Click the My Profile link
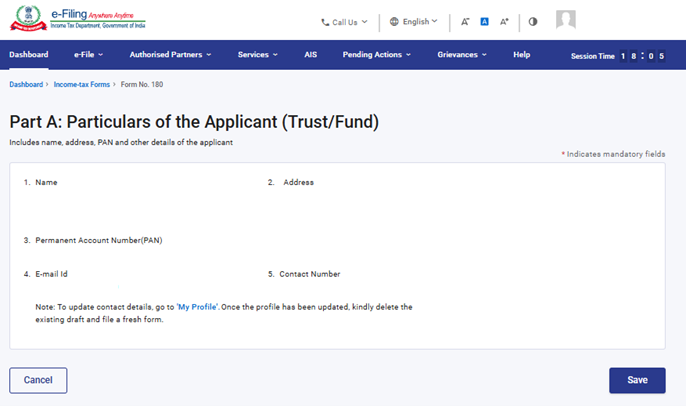The height and width of the screenshot is (406, 686). click(x=196, y=306)
